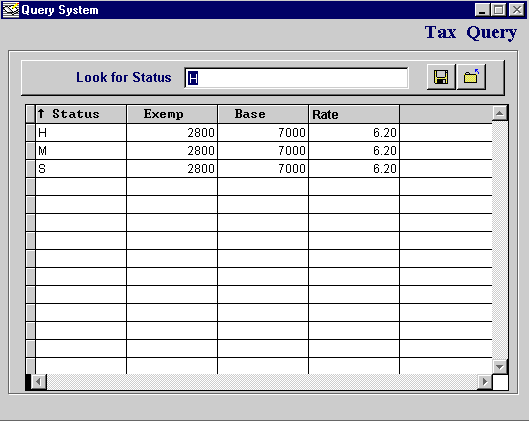529x421 pixels.
Task: Sort by the Status column header
Action: click(81, 114)
